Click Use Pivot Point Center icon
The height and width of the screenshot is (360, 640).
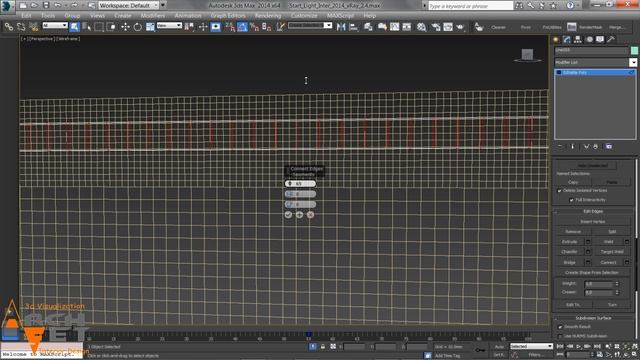click(189, 27)
